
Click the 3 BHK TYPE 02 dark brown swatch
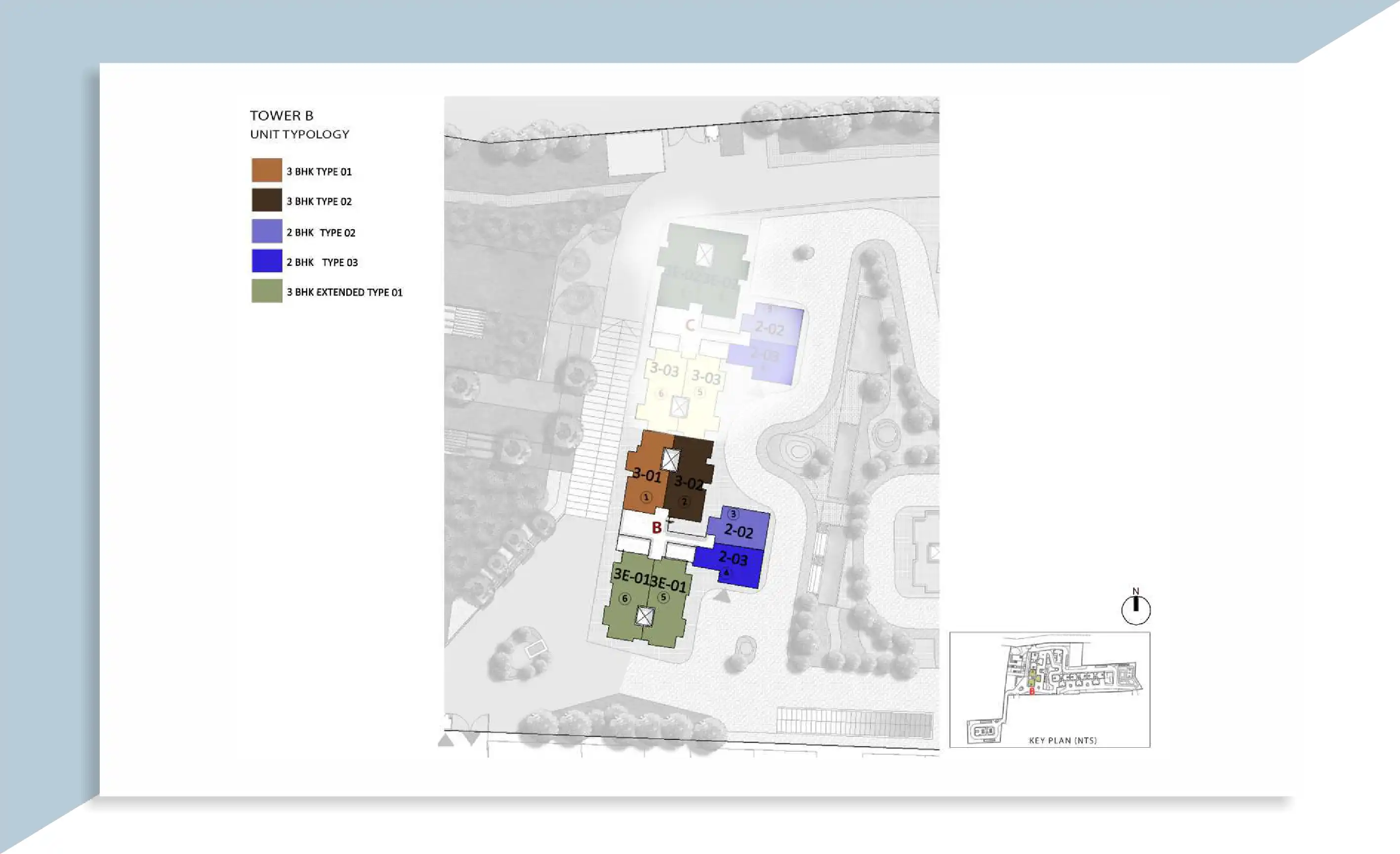[x=266, y=200]
